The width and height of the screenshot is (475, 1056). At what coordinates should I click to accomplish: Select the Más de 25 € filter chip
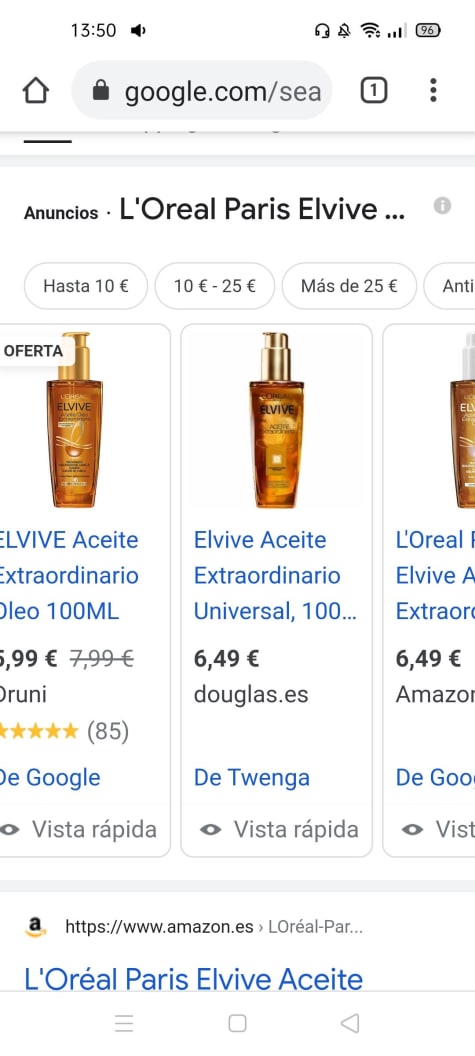(349, 286)
